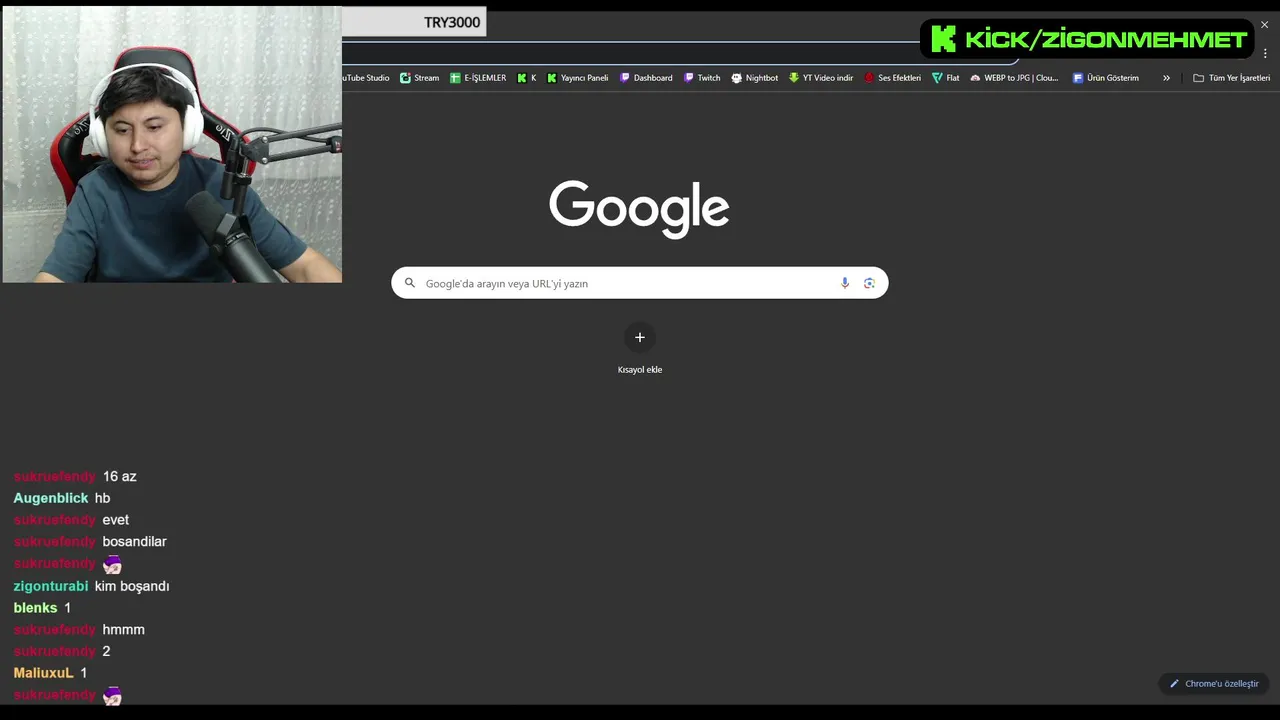
Task: Open the WEBP to JPG bookmark
Action: pyautogui.click(x=1014, y=78)
